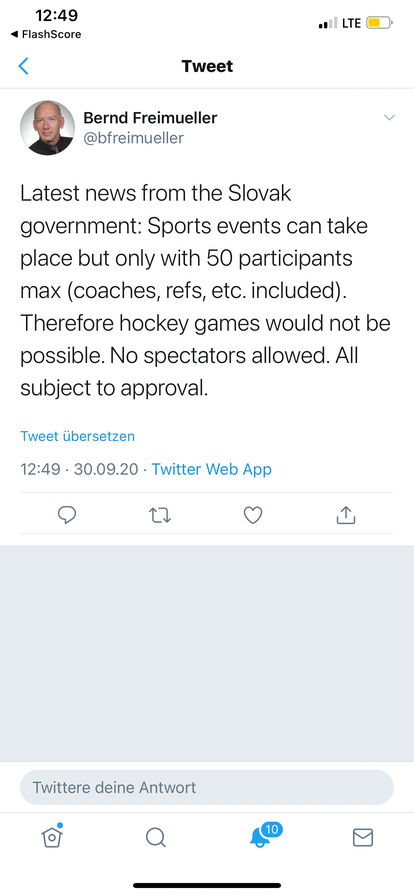Click the Tweet übersetzen link
Viewport: 414px width, 896px height.
coord(78,436)
